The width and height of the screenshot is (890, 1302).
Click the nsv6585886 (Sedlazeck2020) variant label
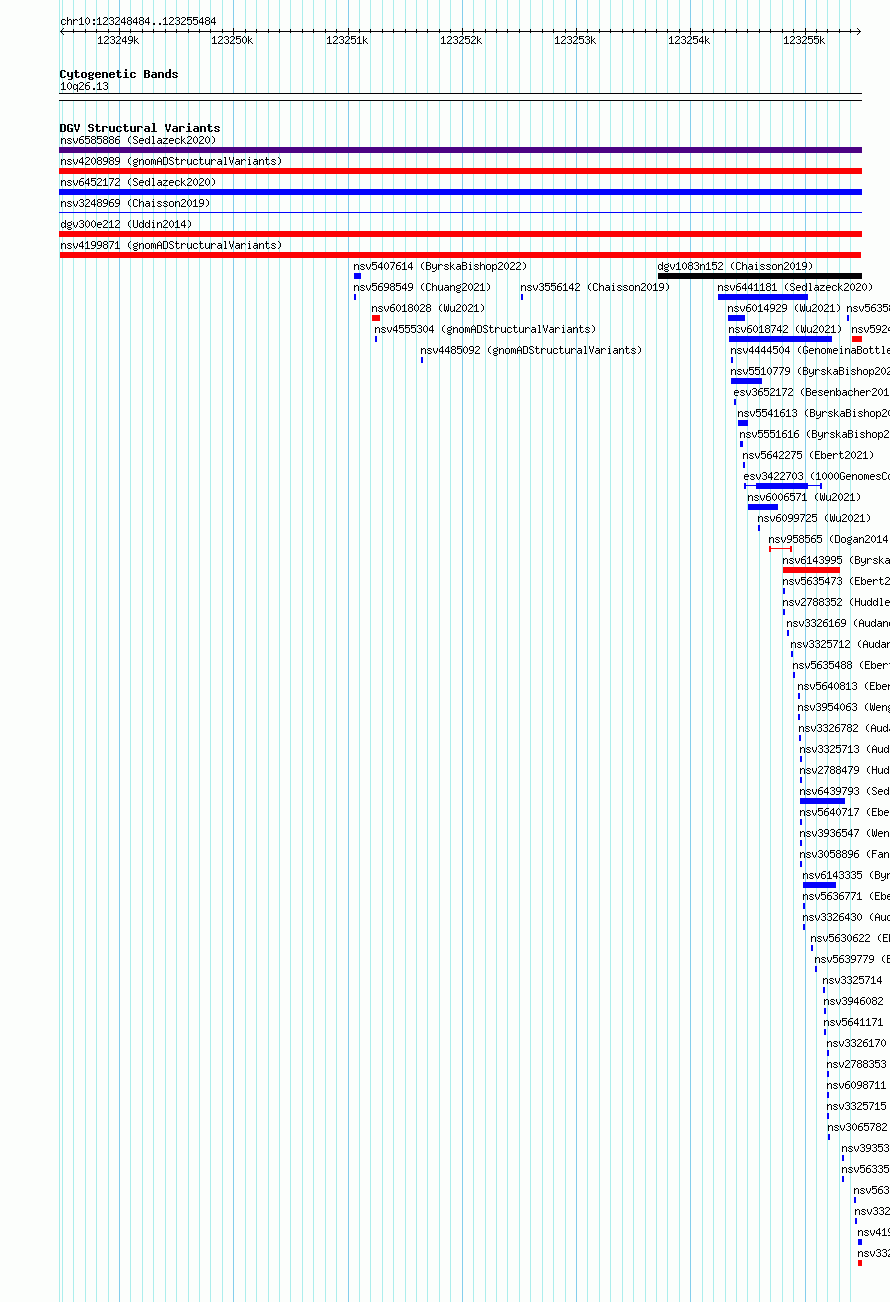138,140
